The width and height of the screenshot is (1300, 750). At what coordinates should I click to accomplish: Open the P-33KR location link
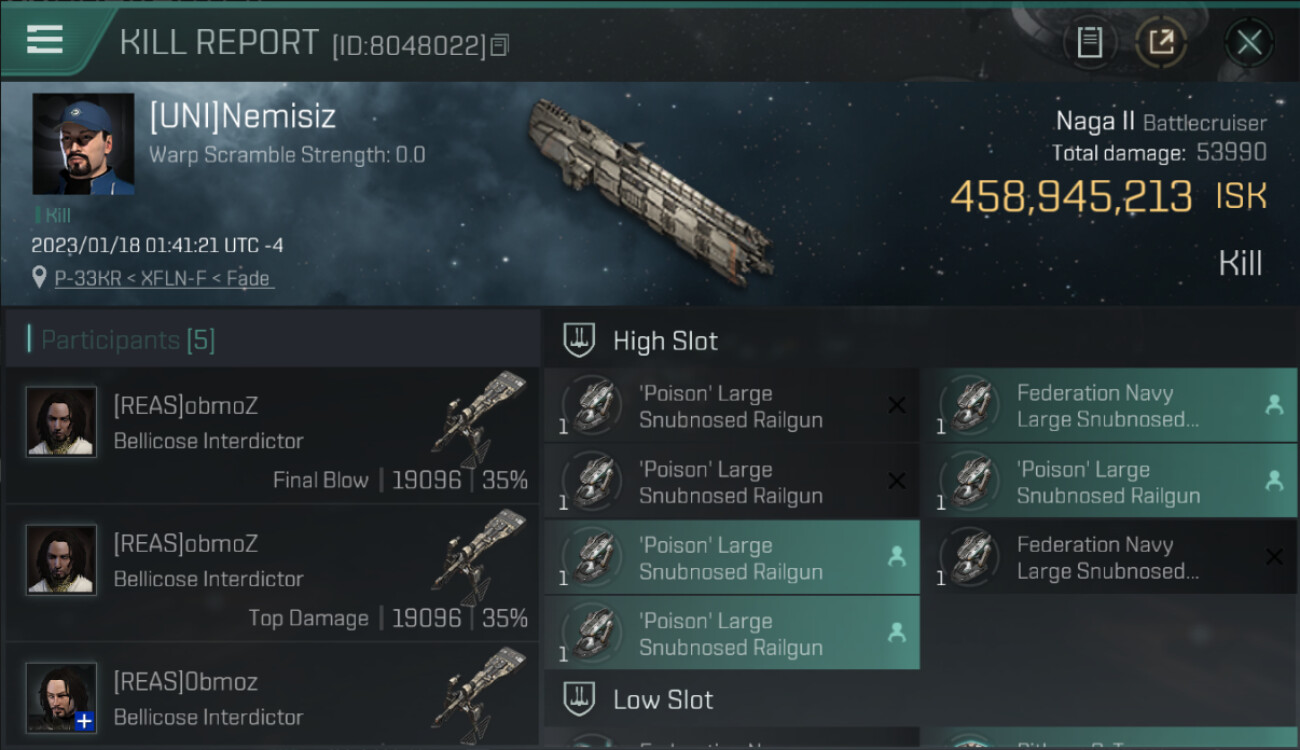162,279
